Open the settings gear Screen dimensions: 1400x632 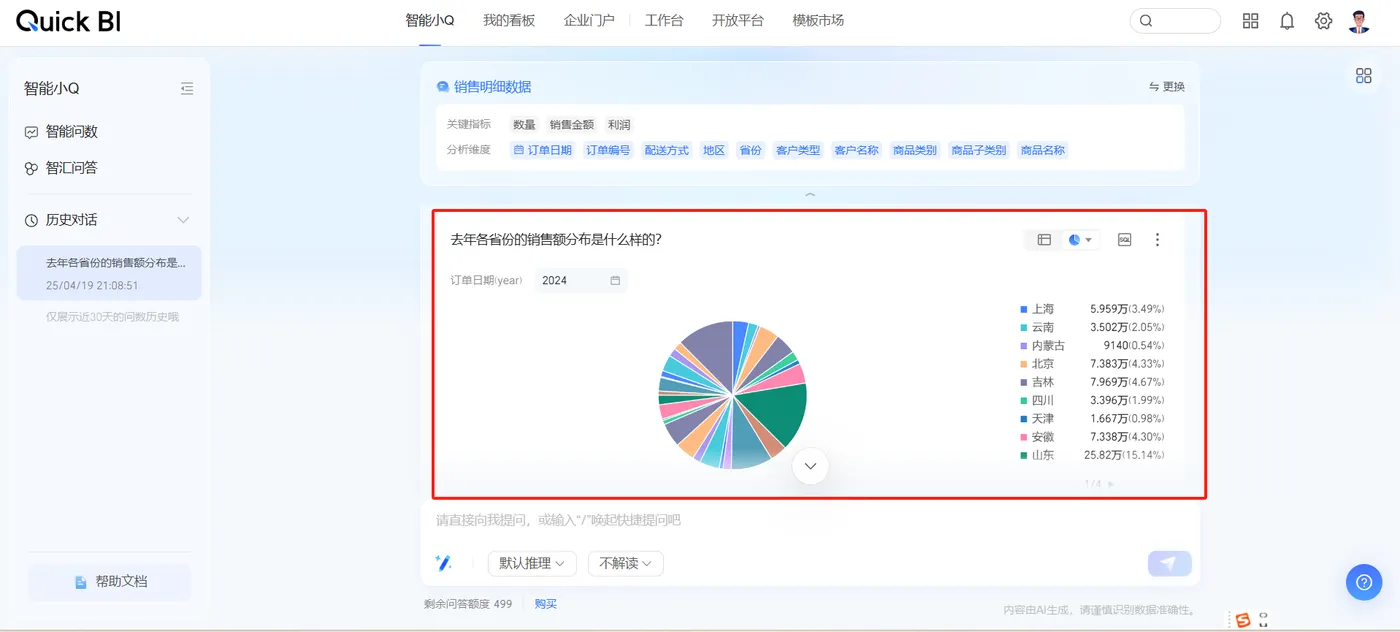pos(1323,21)
